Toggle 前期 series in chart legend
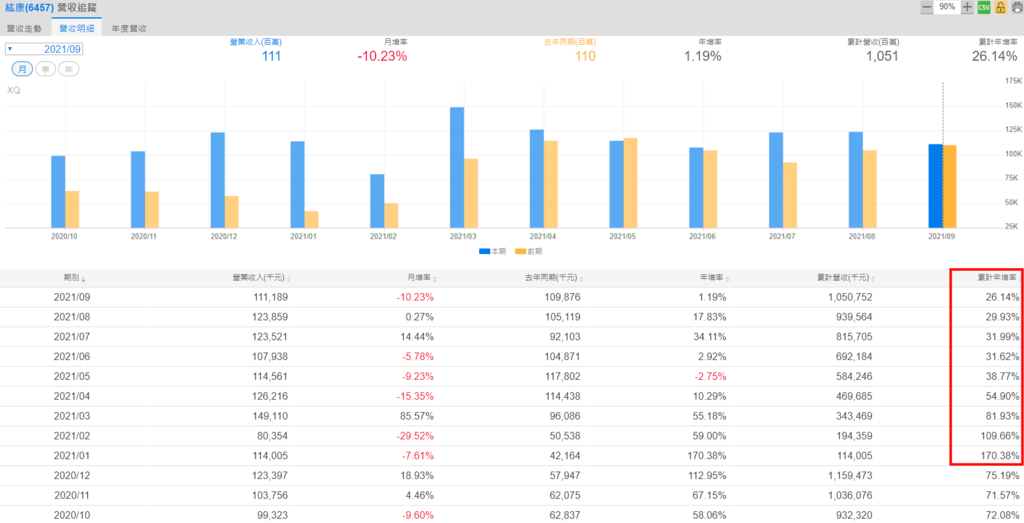Viewport: 1024px width, 523px height. 528,251
